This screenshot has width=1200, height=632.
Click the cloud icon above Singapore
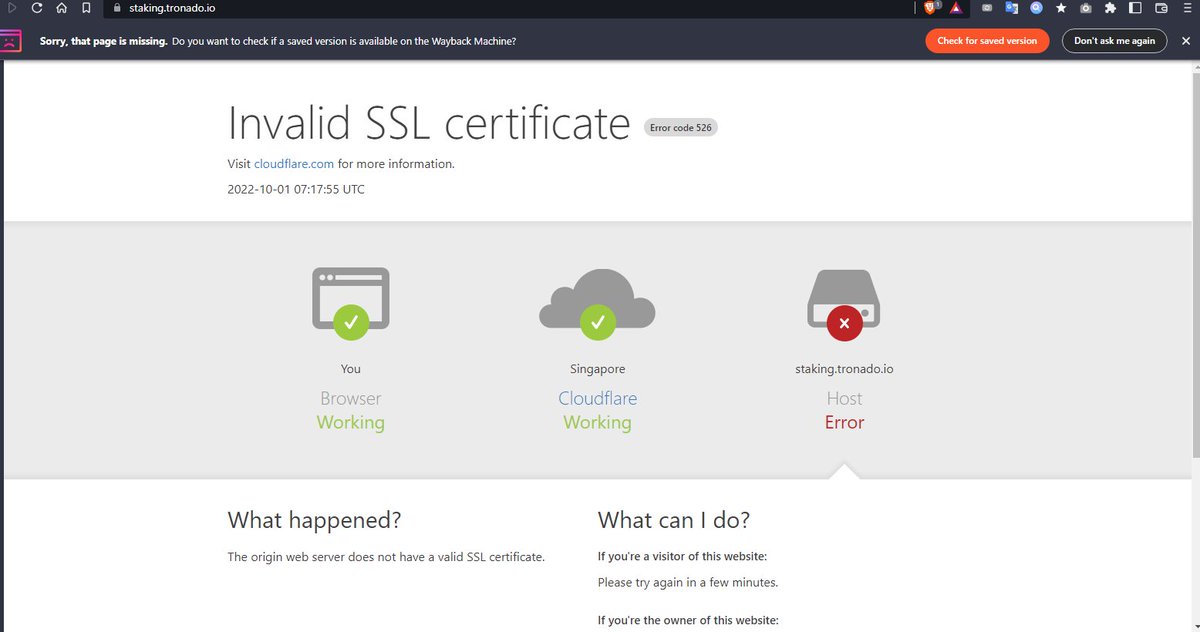click(x=597, y=303)
